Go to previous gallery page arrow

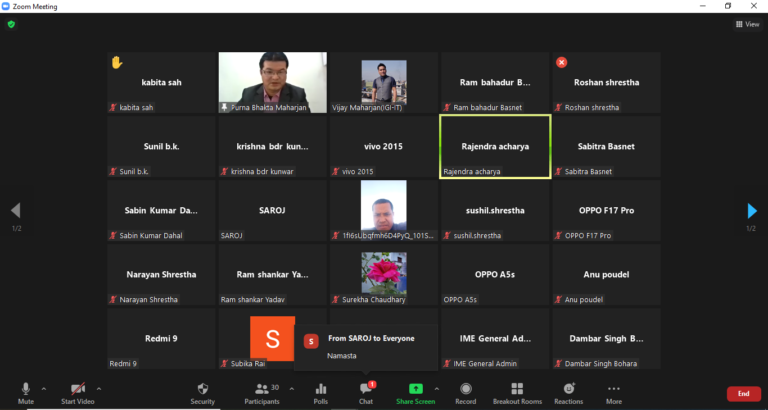tap(16, 211)
